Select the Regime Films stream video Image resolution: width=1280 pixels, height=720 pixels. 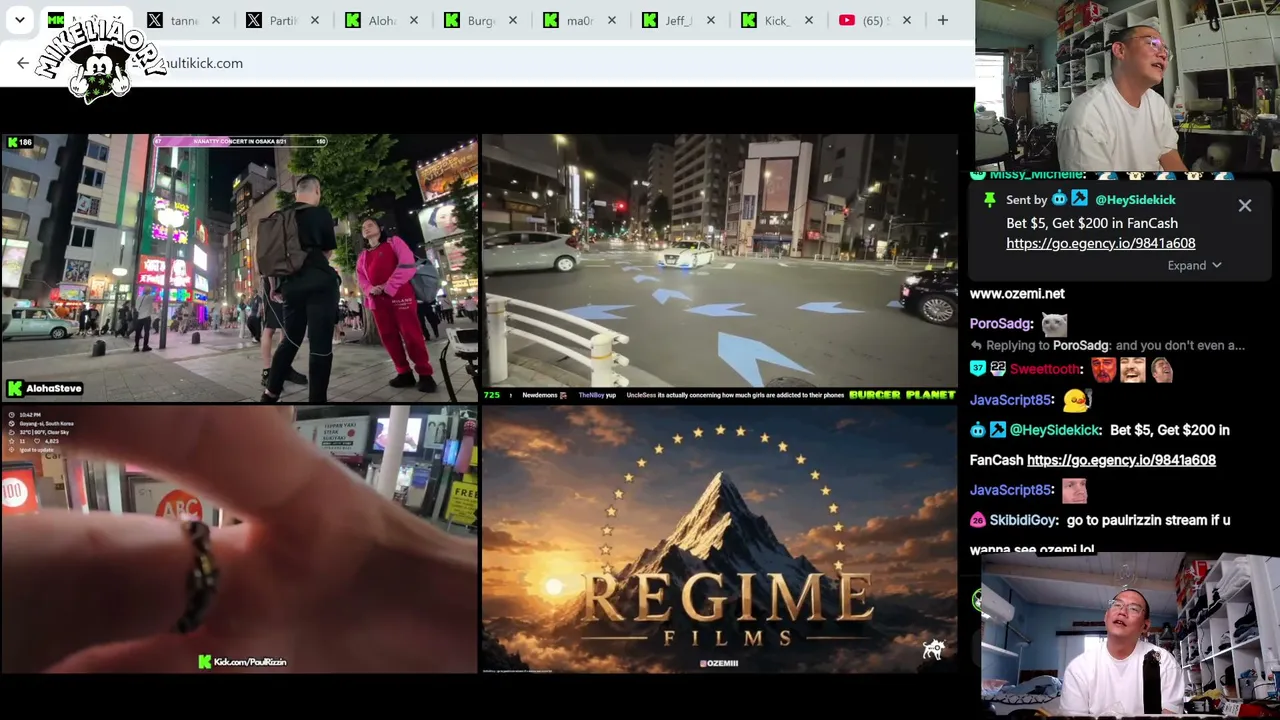(x=719, y=539)
